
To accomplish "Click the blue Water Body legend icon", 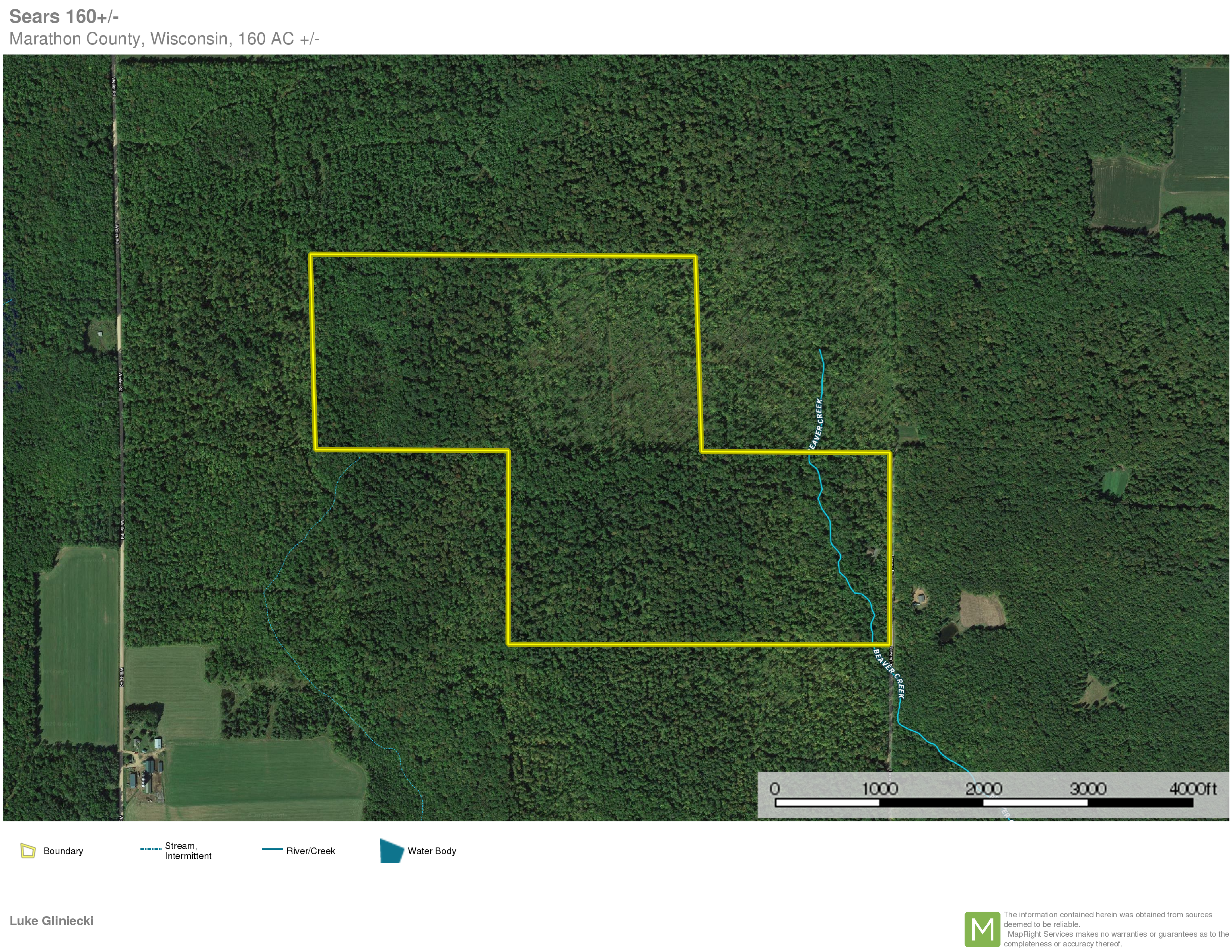I will (391, 850).
